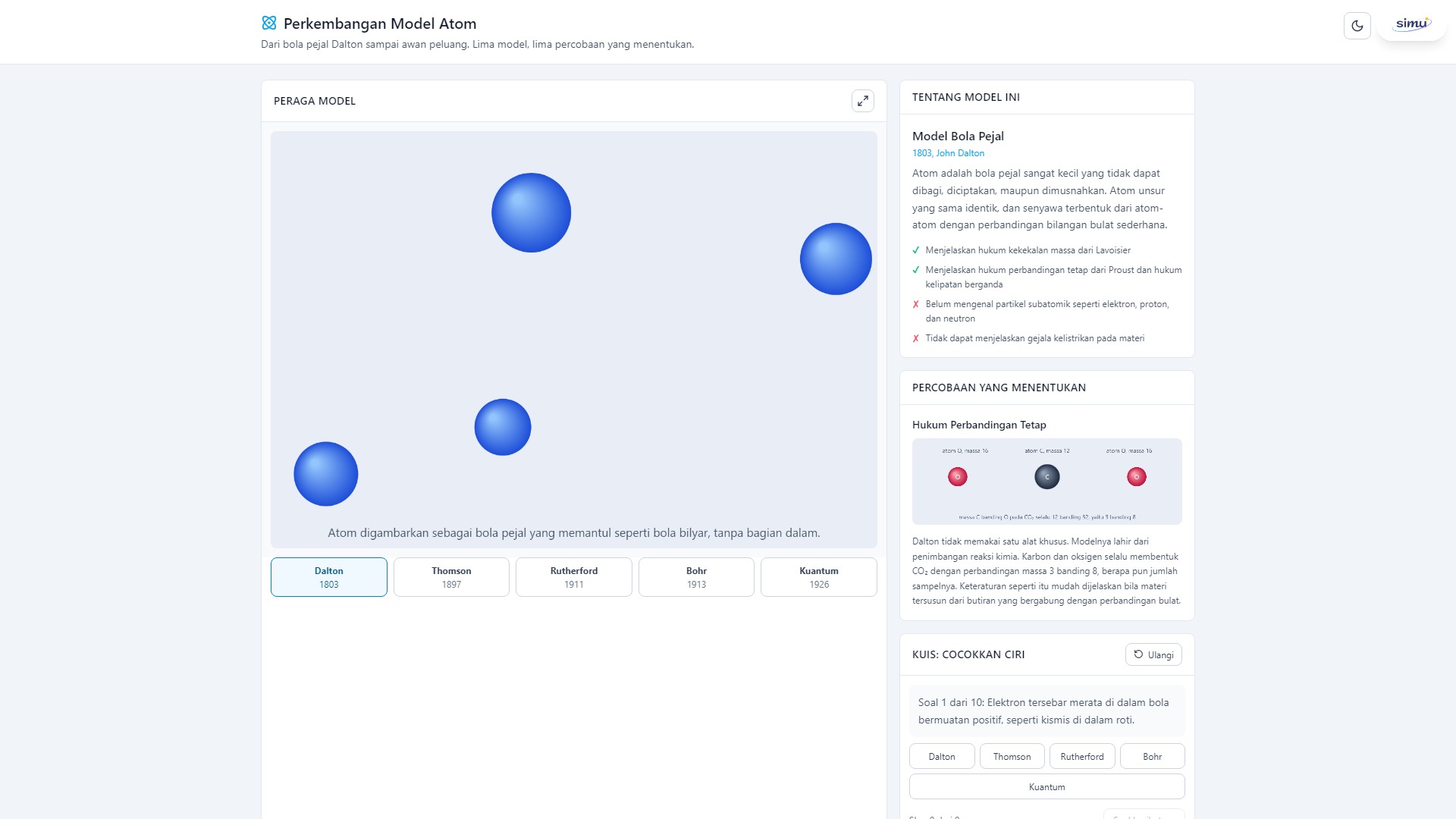Open the simu logo badge
This screenshot has width=1456, height=819.
point(1411,24)
